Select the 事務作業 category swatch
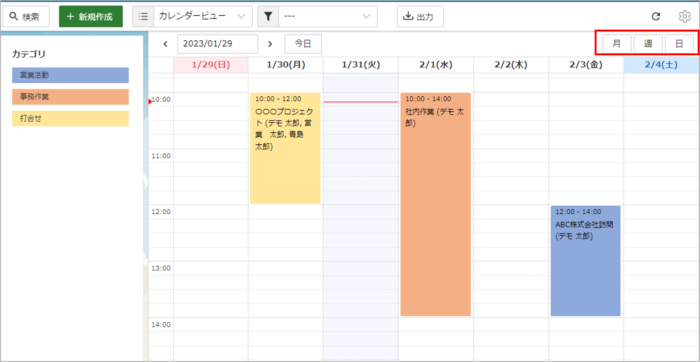The width and height of the screenshot is (700, 362). click(71, 97)
